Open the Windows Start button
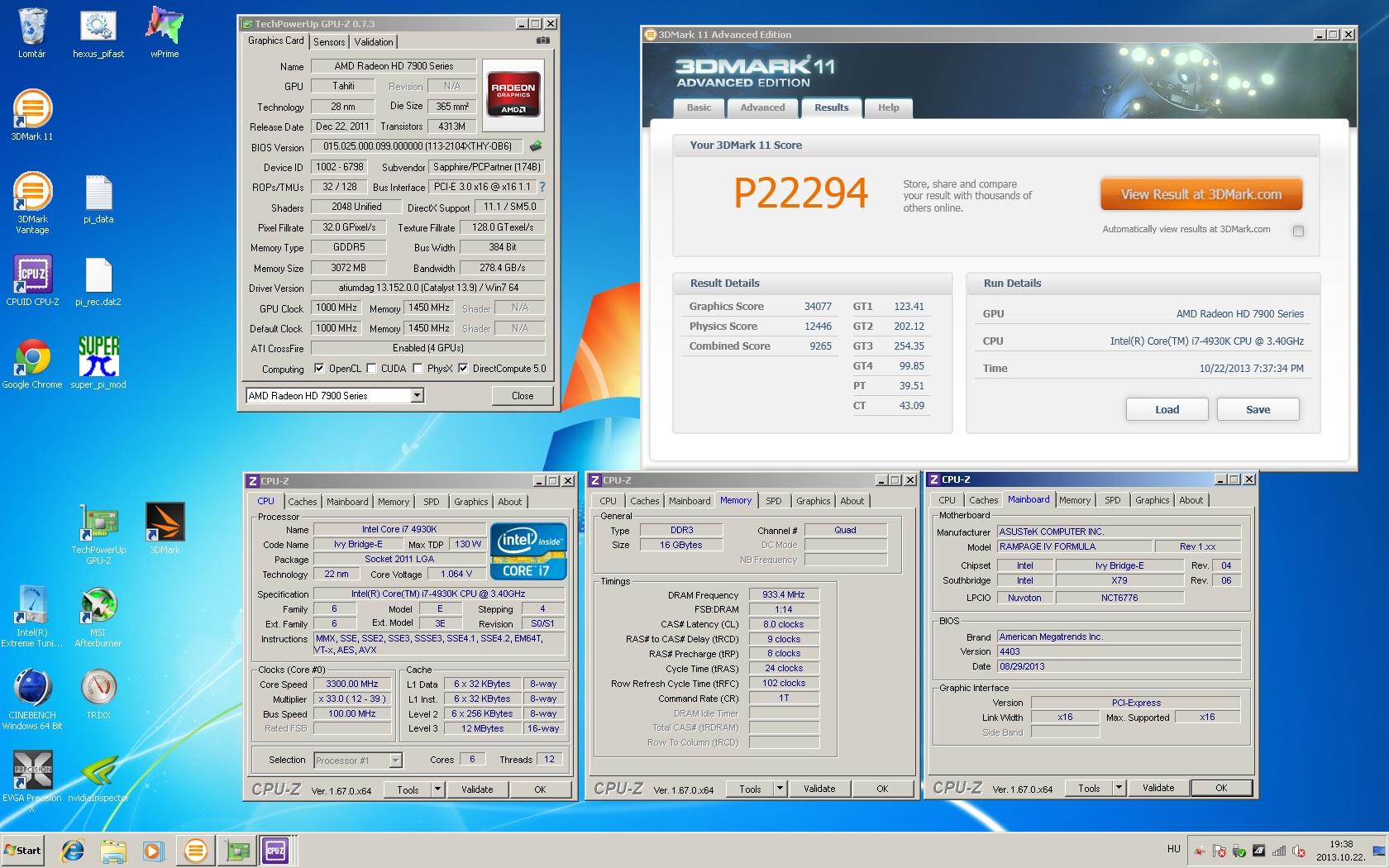Screen dimensions: 1389x868 point(23,850)
